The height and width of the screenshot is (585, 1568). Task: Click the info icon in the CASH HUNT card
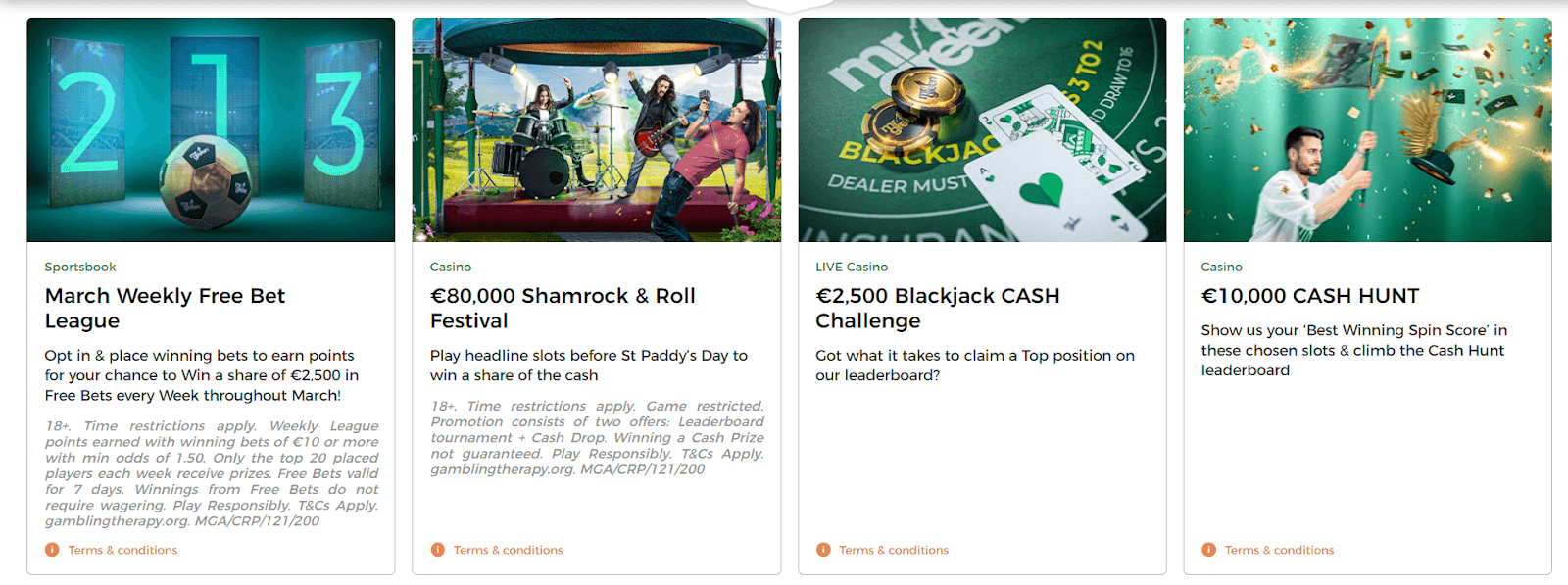tap(1208, 550)
